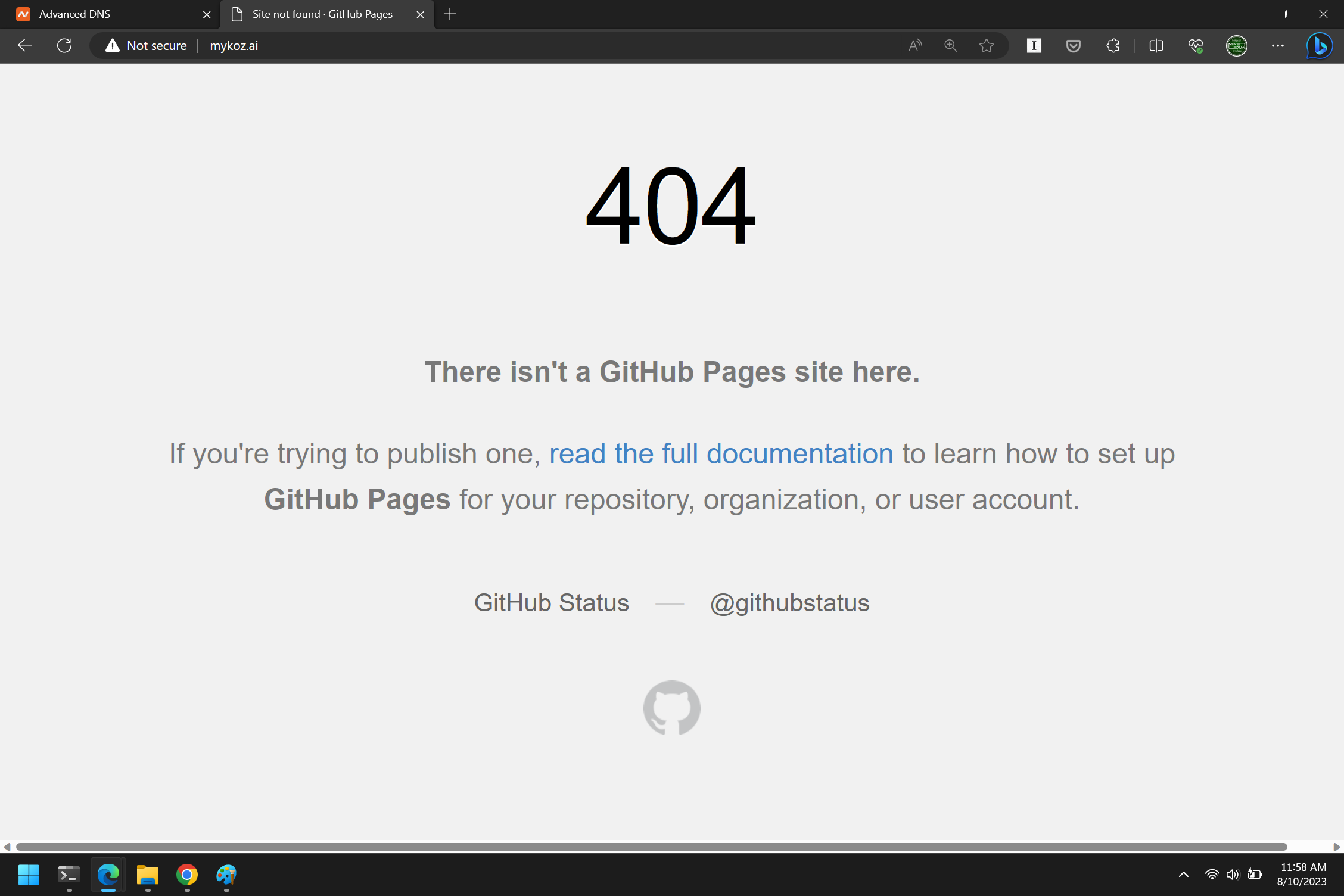Open the Wi-Fi network icon
Image resolution: width=1344 pixels, height=896 pixels.
1212,875
